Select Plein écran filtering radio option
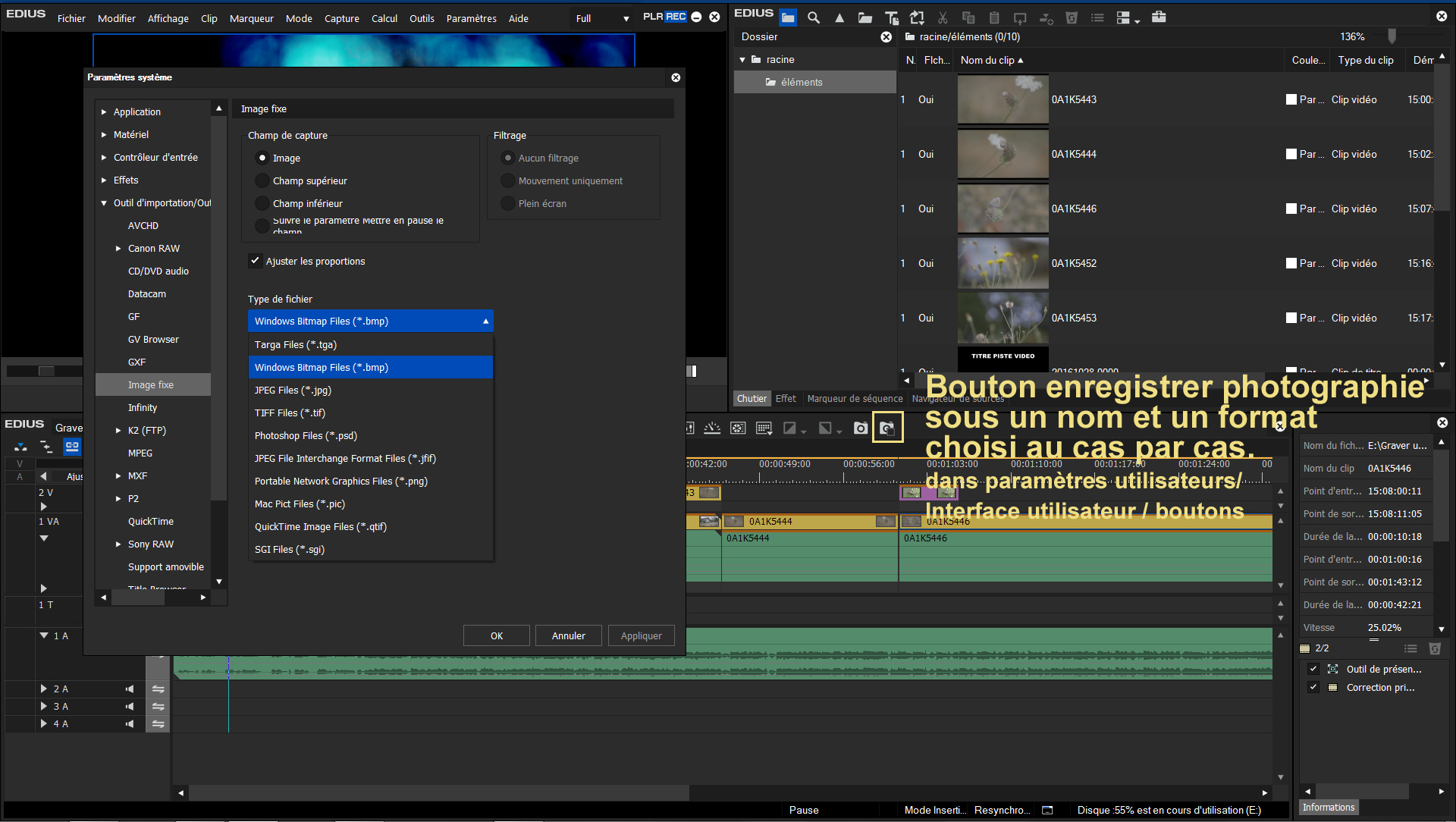 pyautogui.click(x=508, y=203)
